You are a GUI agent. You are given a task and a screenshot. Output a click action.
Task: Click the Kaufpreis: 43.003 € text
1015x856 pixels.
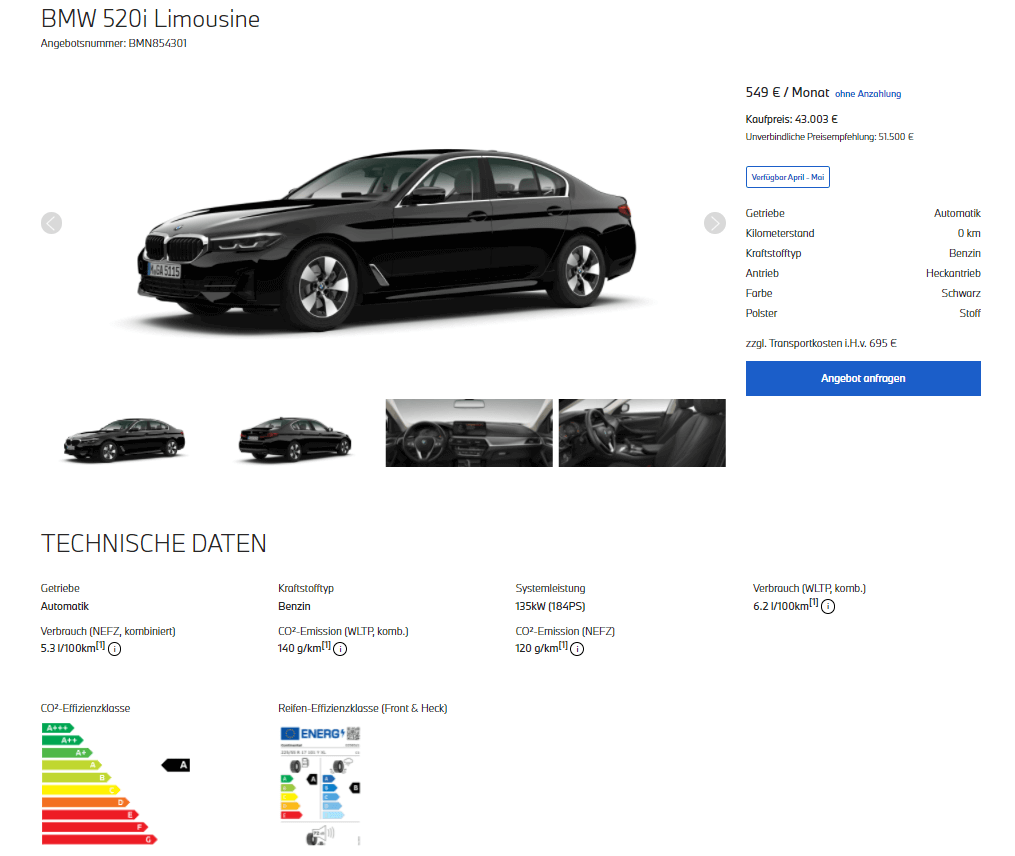coord(792,119)
